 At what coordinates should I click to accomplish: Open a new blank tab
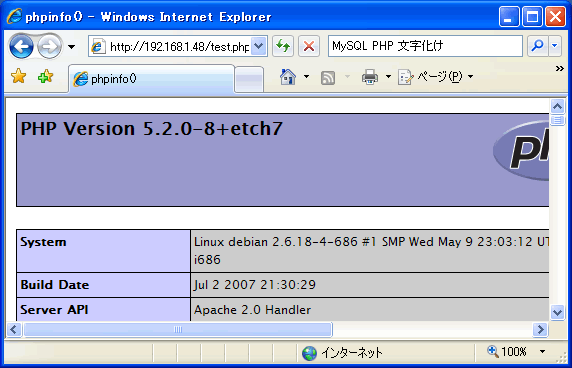249,79
